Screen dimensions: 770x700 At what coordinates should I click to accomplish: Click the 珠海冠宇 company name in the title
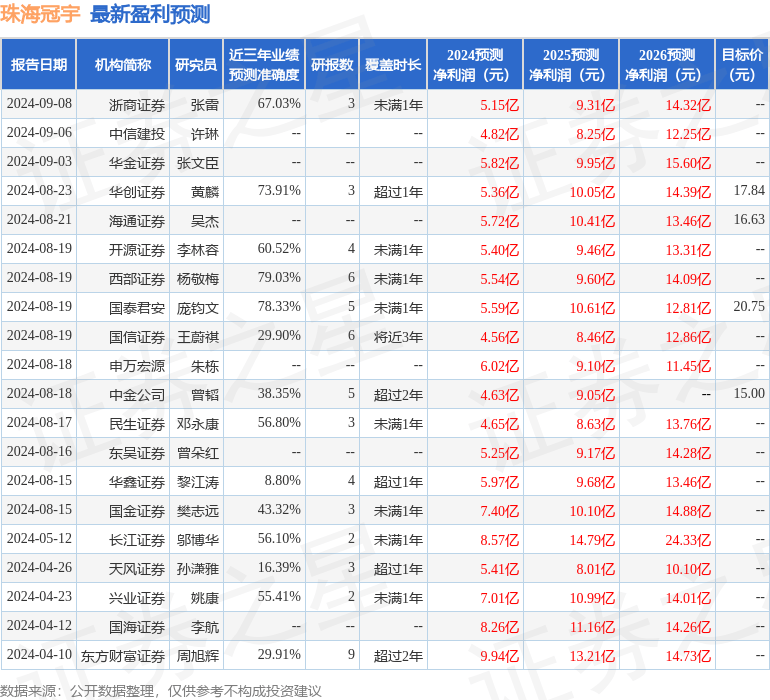pos(40,14)
